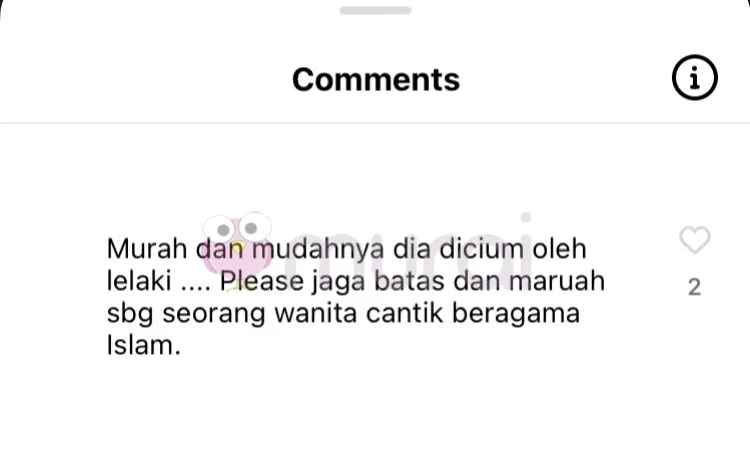Select the comment line starting with Murah
The image size is (750, 455).
click(x=346, y=249)
